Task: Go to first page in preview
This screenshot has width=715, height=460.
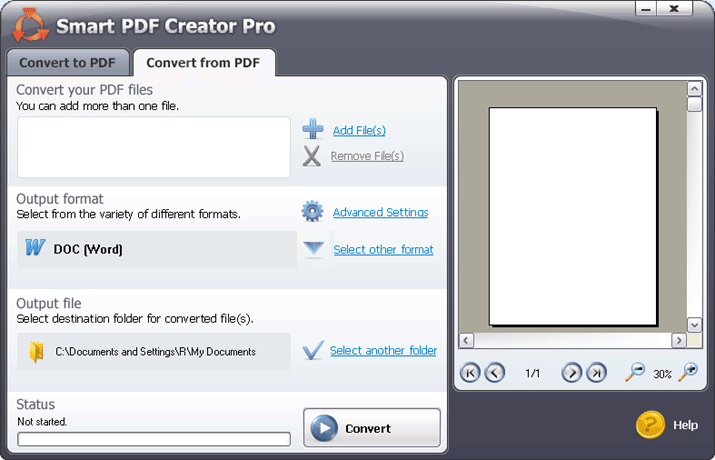Action: (x=470, y=373)
